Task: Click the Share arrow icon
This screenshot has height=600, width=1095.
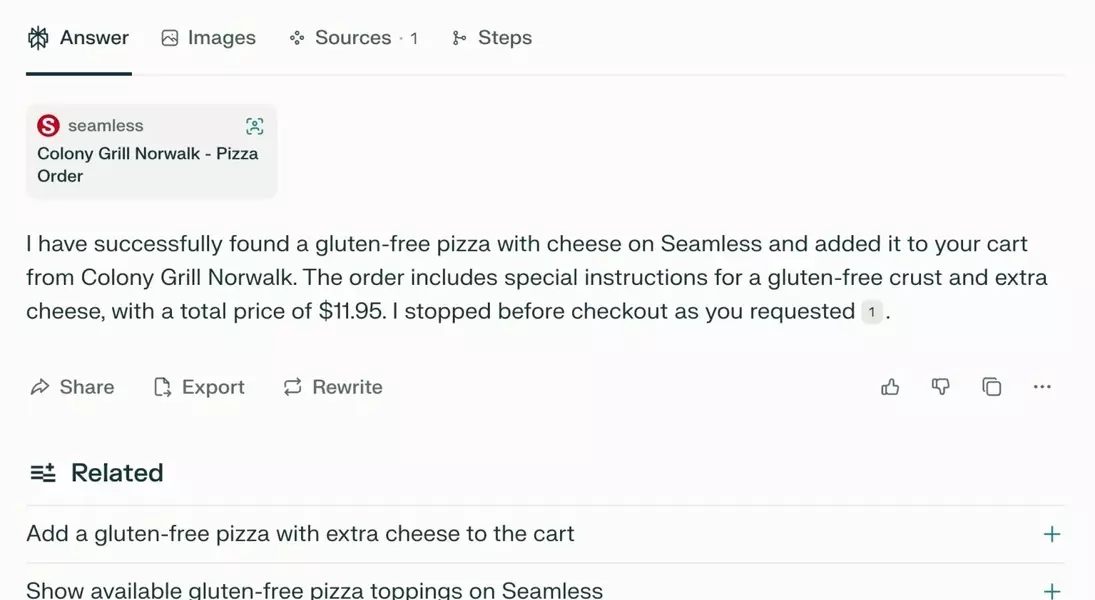Action: coord(40,387)
